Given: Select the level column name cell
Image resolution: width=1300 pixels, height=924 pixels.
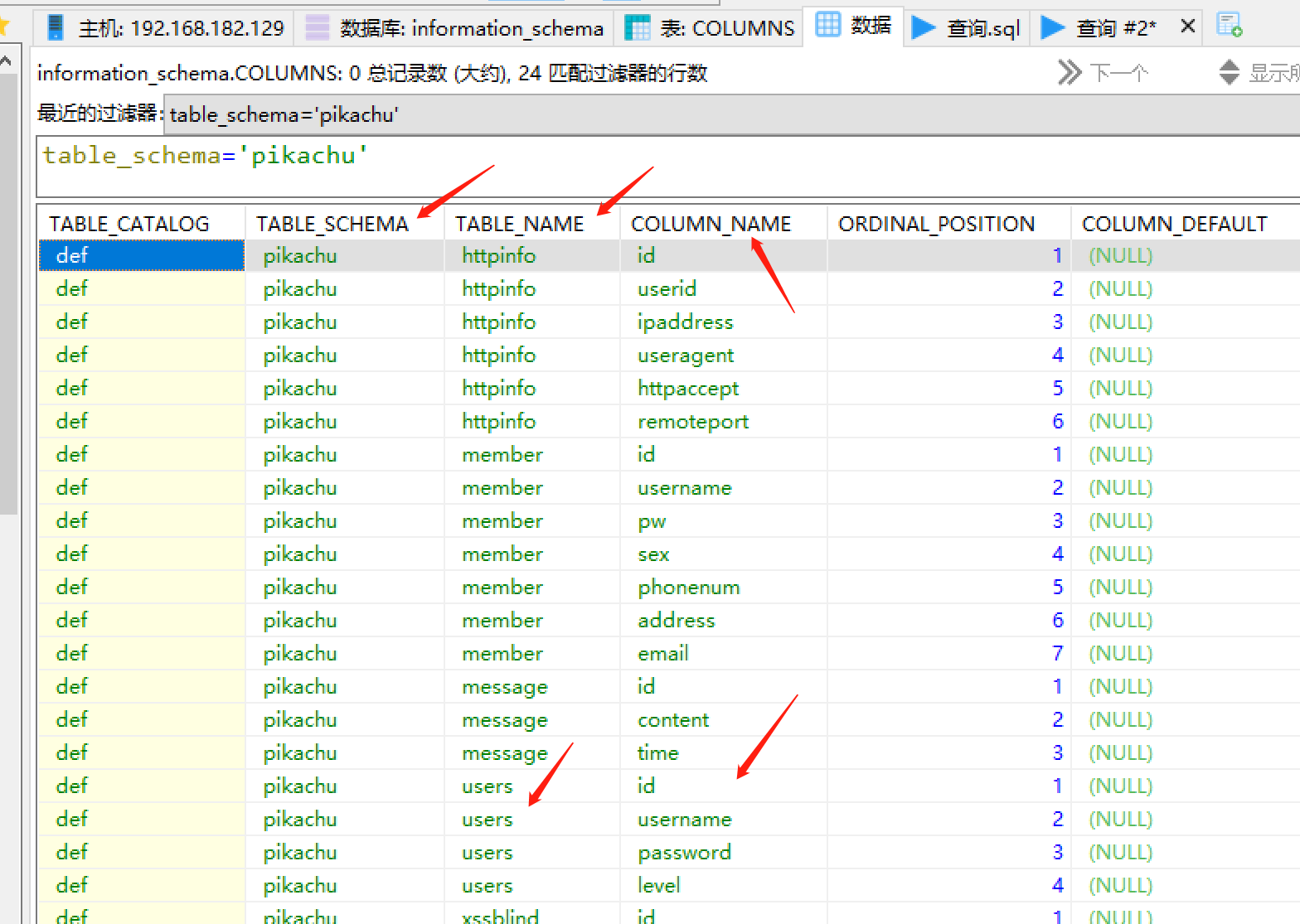Looking at the screenshot, I should click(x=723, y=885).
